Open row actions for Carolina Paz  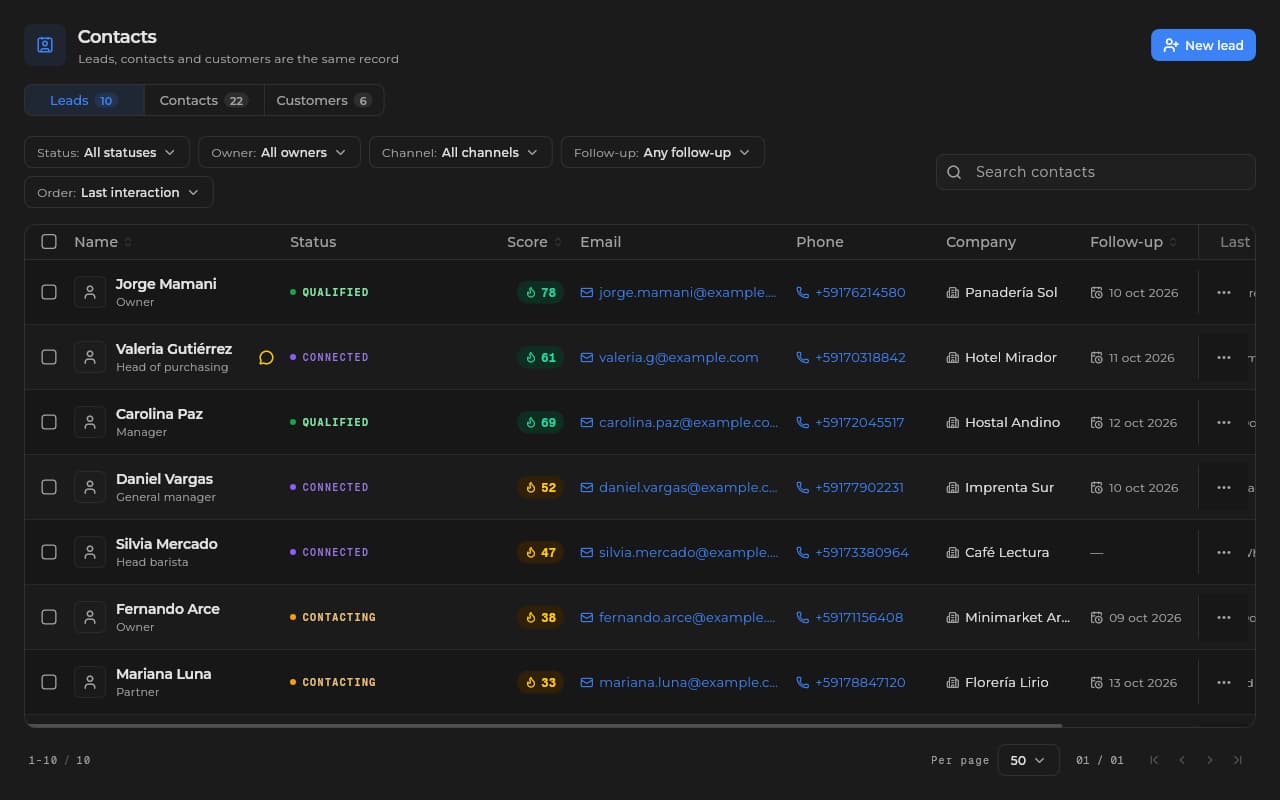click(x=1223, y=422)
